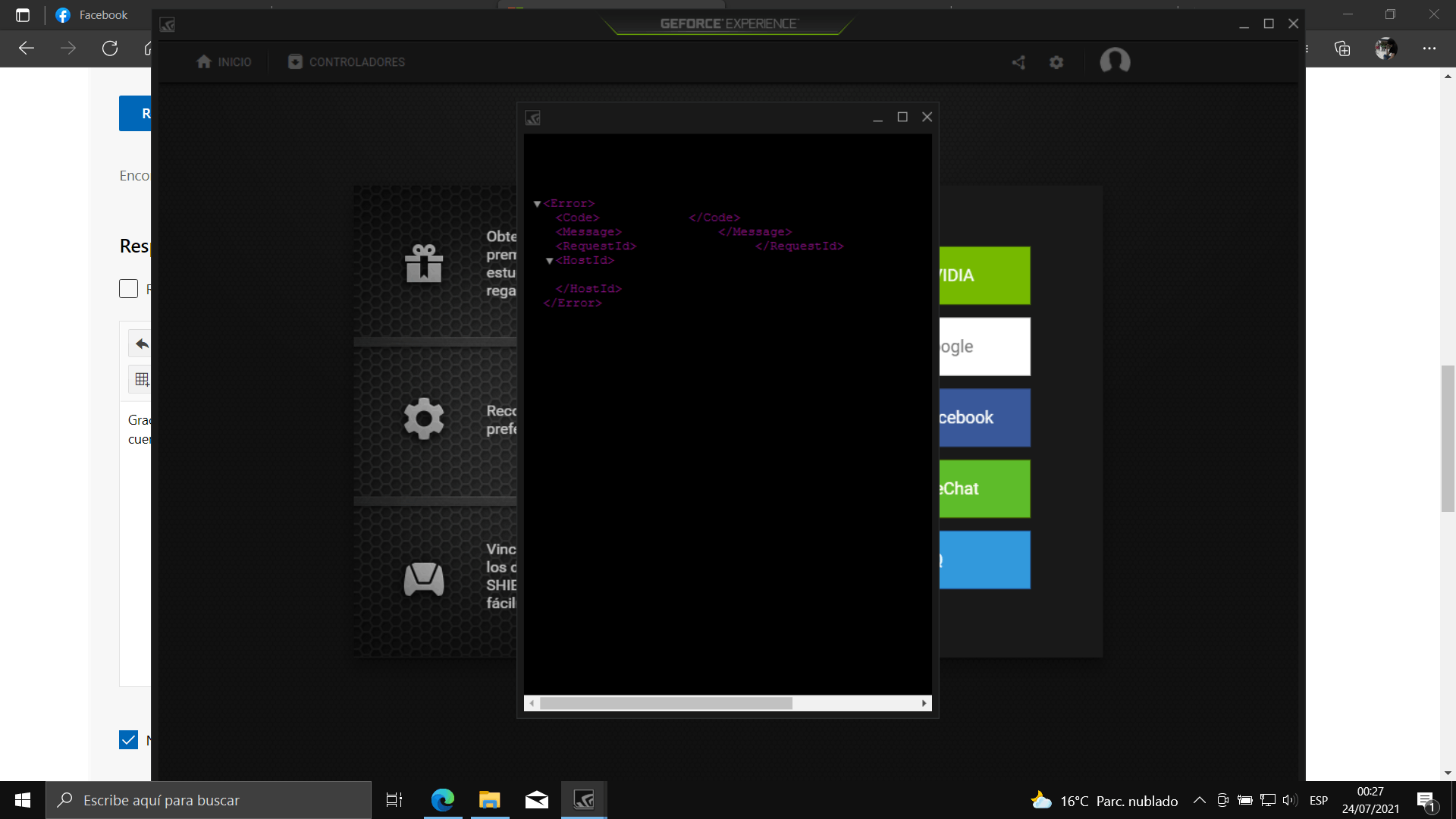Collapse the Error XML node

click(537, 204)
